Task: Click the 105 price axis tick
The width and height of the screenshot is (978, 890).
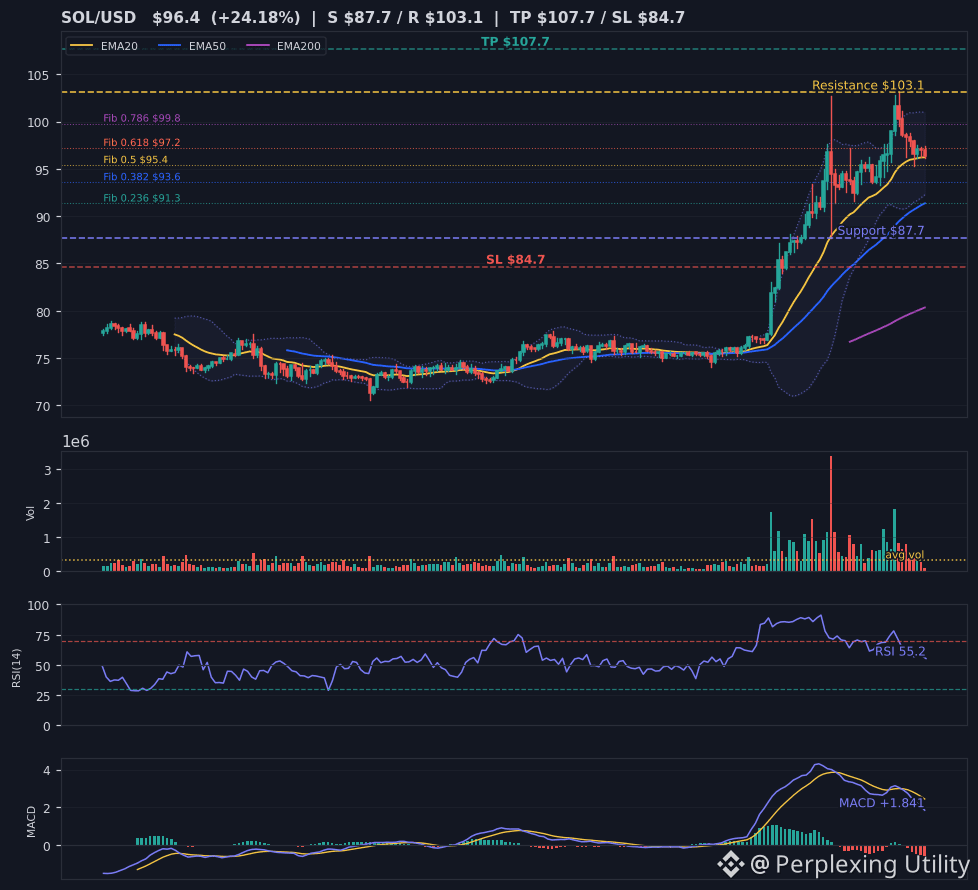Action: (x=38, y=75)
